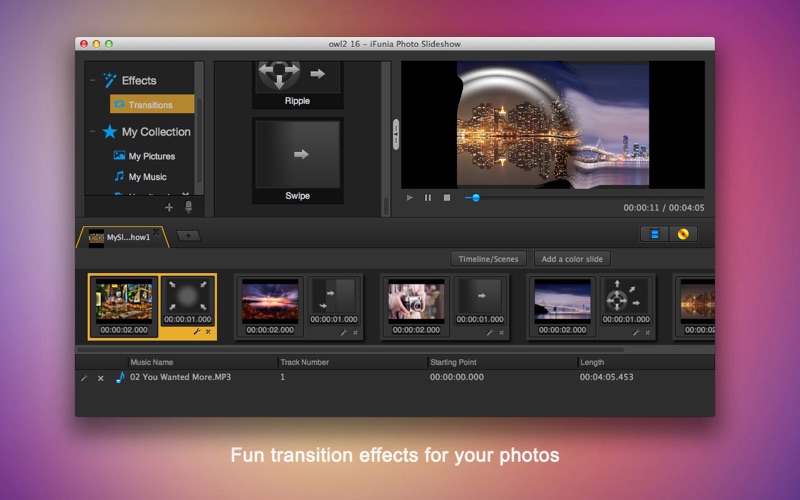The width and height of the screenshot is (800, 500).
Task: Choose the Swipe transition effect
Action: [297, 161]
